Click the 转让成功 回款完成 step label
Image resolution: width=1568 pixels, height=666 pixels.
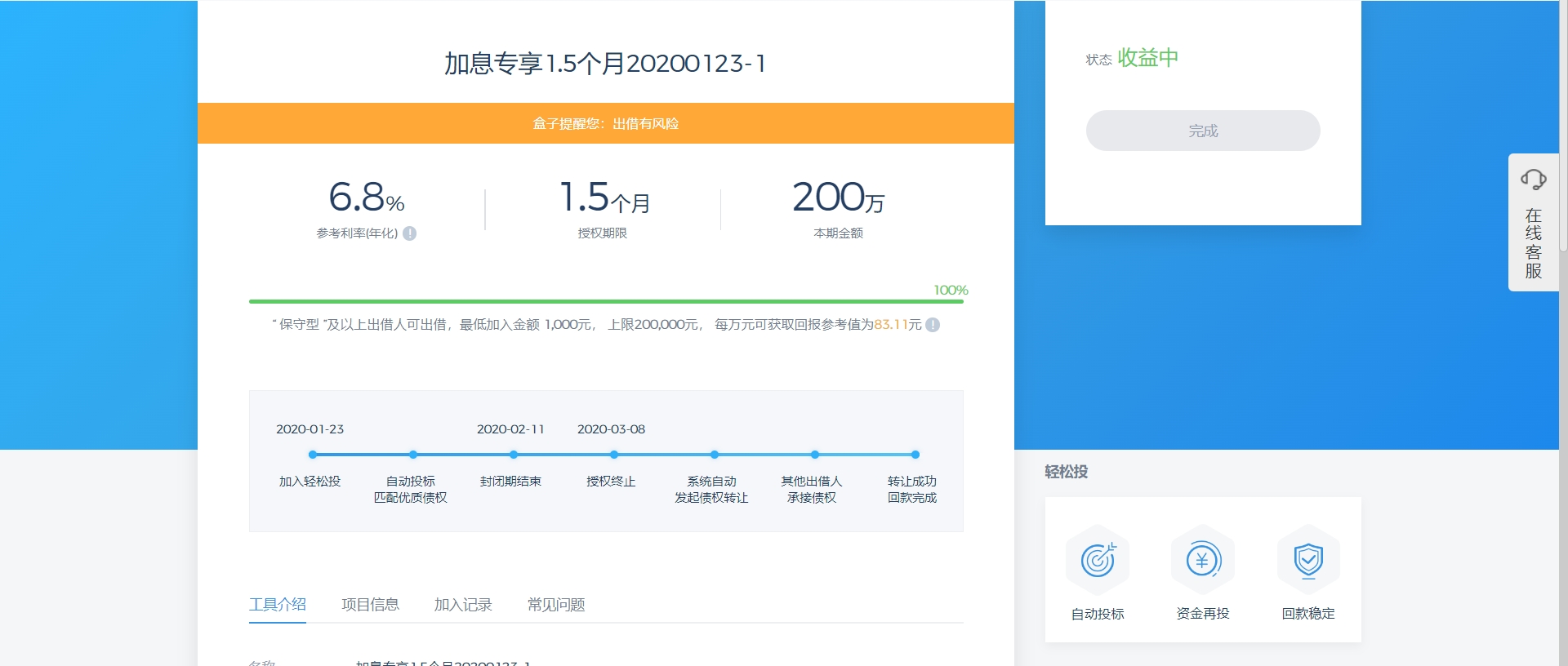click(912, 490)
